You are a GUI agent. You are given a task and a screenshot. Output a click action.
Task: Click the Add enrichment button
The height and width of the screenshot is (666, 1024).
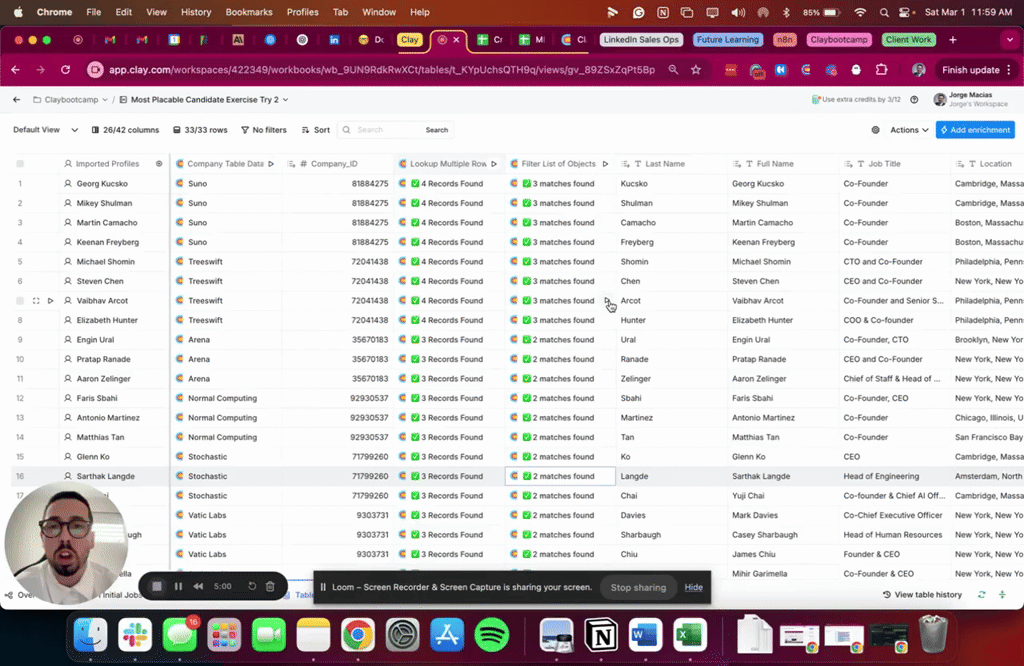pos(974,130)
